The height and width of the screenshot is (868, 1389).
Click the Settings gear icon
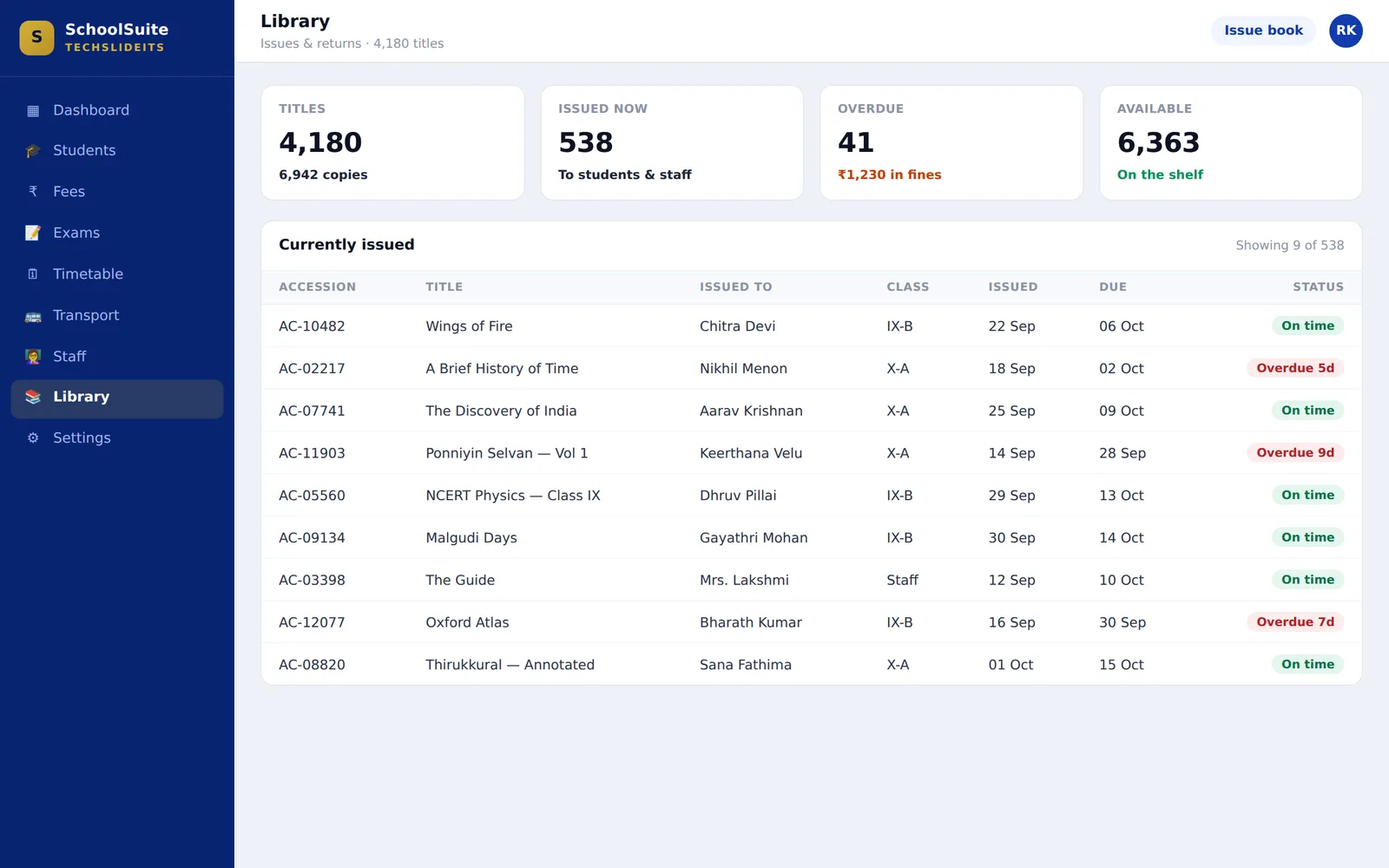click(33, 437)
